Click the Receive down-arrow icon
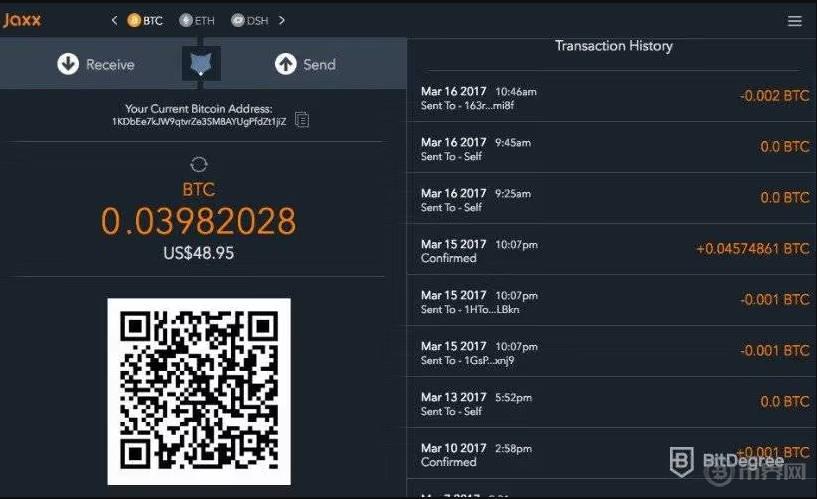Screen dimensions: 817x499 point(68,64)
